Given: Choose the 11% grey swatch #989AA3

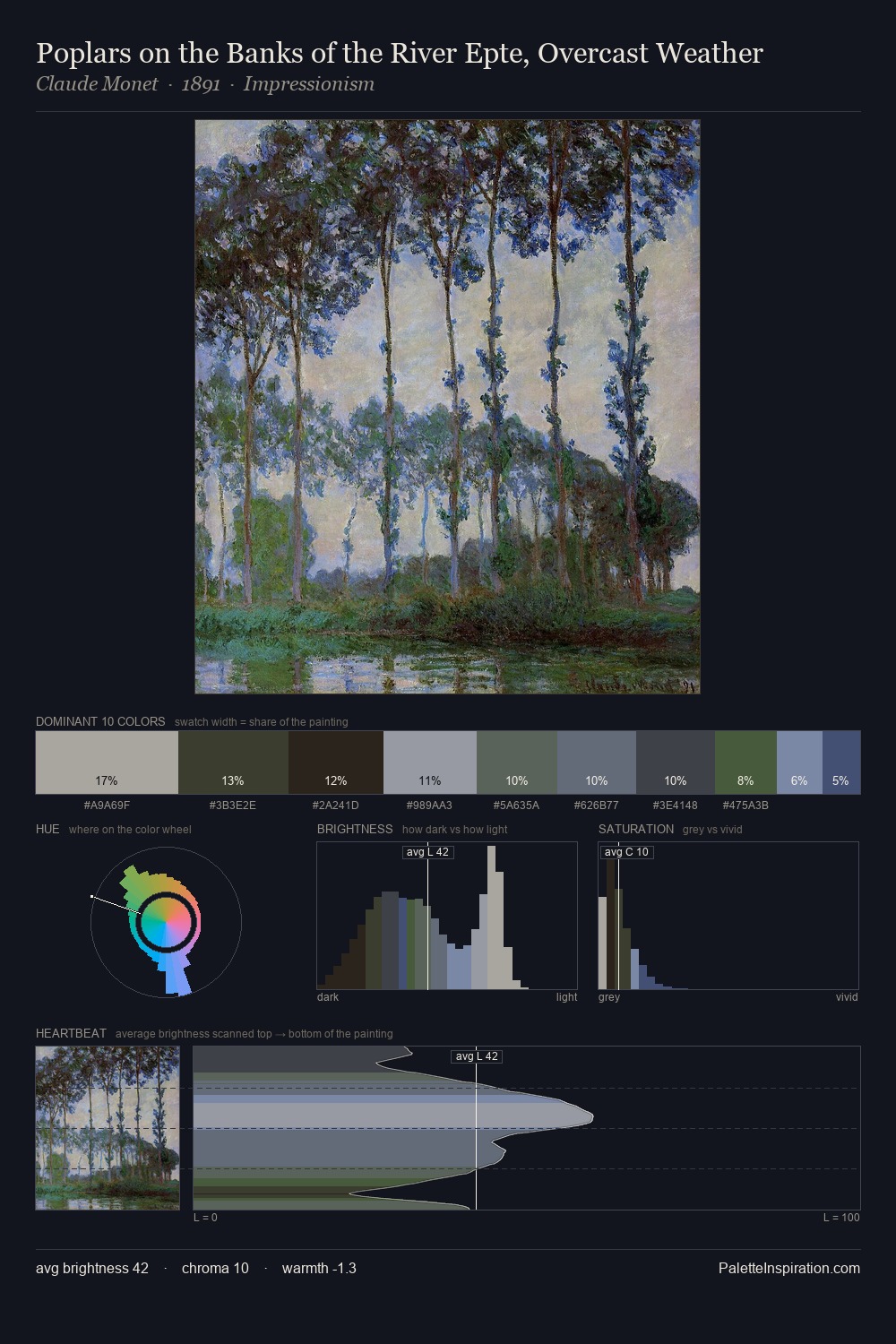Looking at the screenshot, I should 430,762.
